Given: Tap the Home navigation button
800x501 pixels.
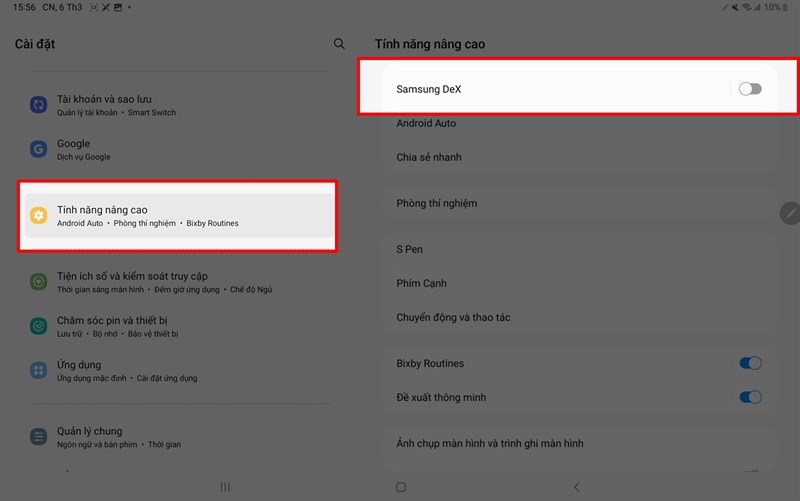Looking at the screenshot, I should (401, 487).
